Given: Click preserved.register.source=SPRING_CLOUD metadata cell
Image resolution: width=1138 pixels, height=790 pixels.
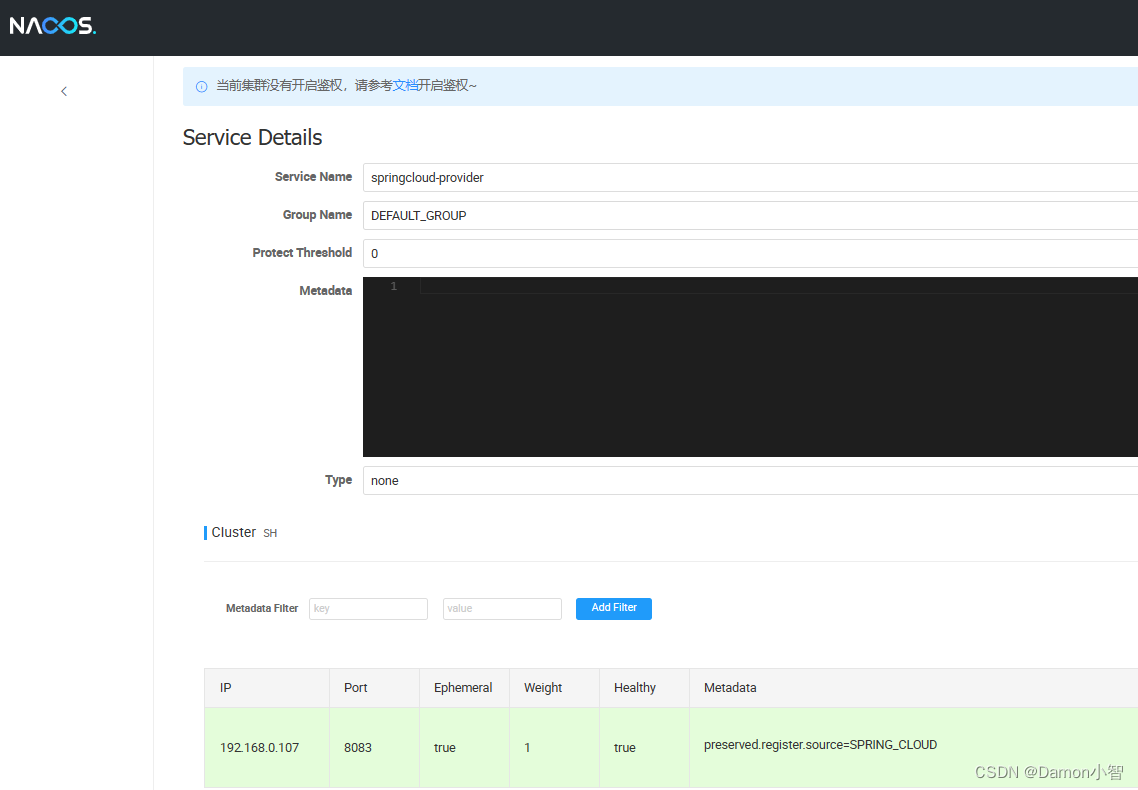Looking at the screenshot, I should coord(913,747).
